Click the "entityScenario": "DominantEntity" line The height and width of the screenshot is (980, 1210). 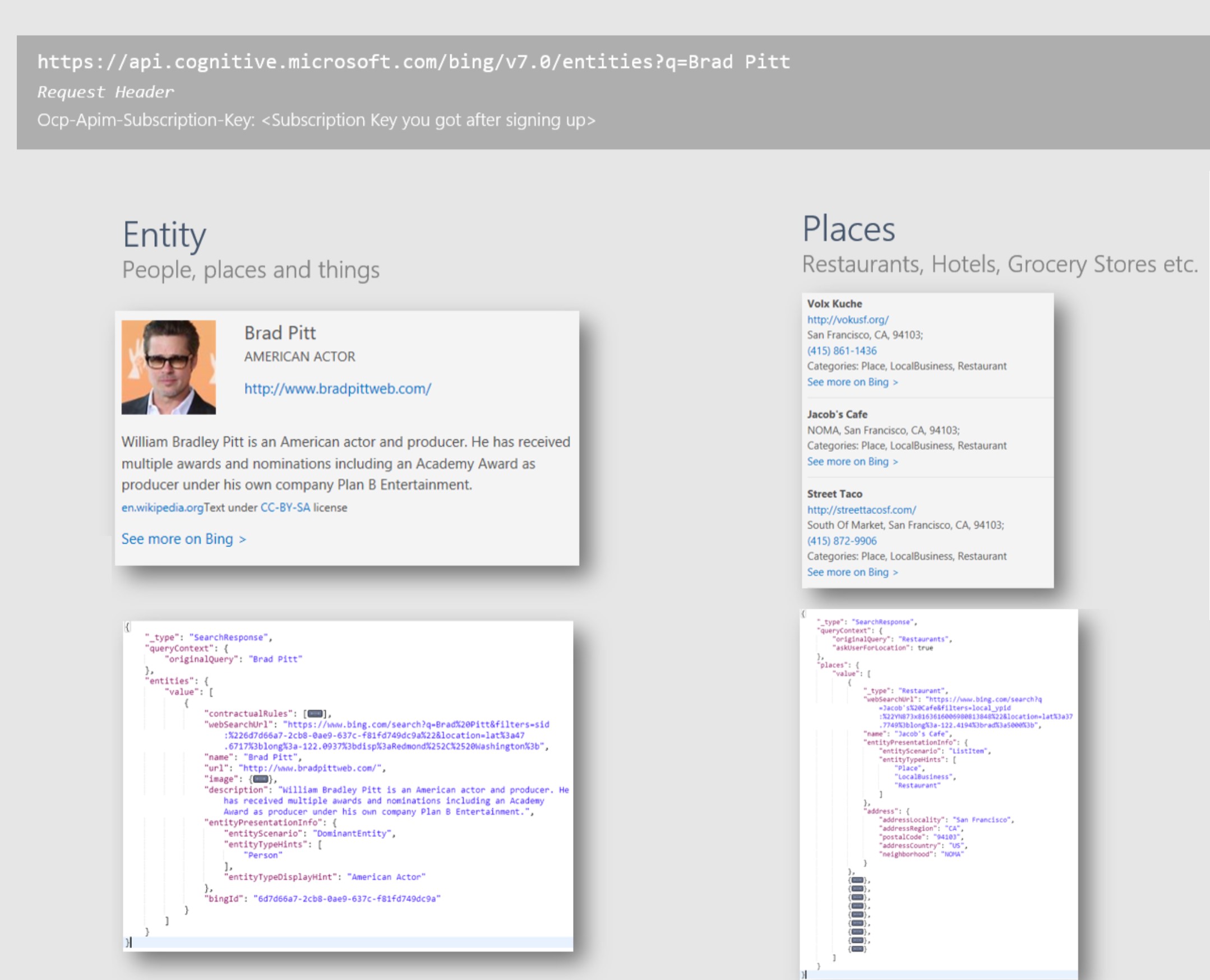310,834
